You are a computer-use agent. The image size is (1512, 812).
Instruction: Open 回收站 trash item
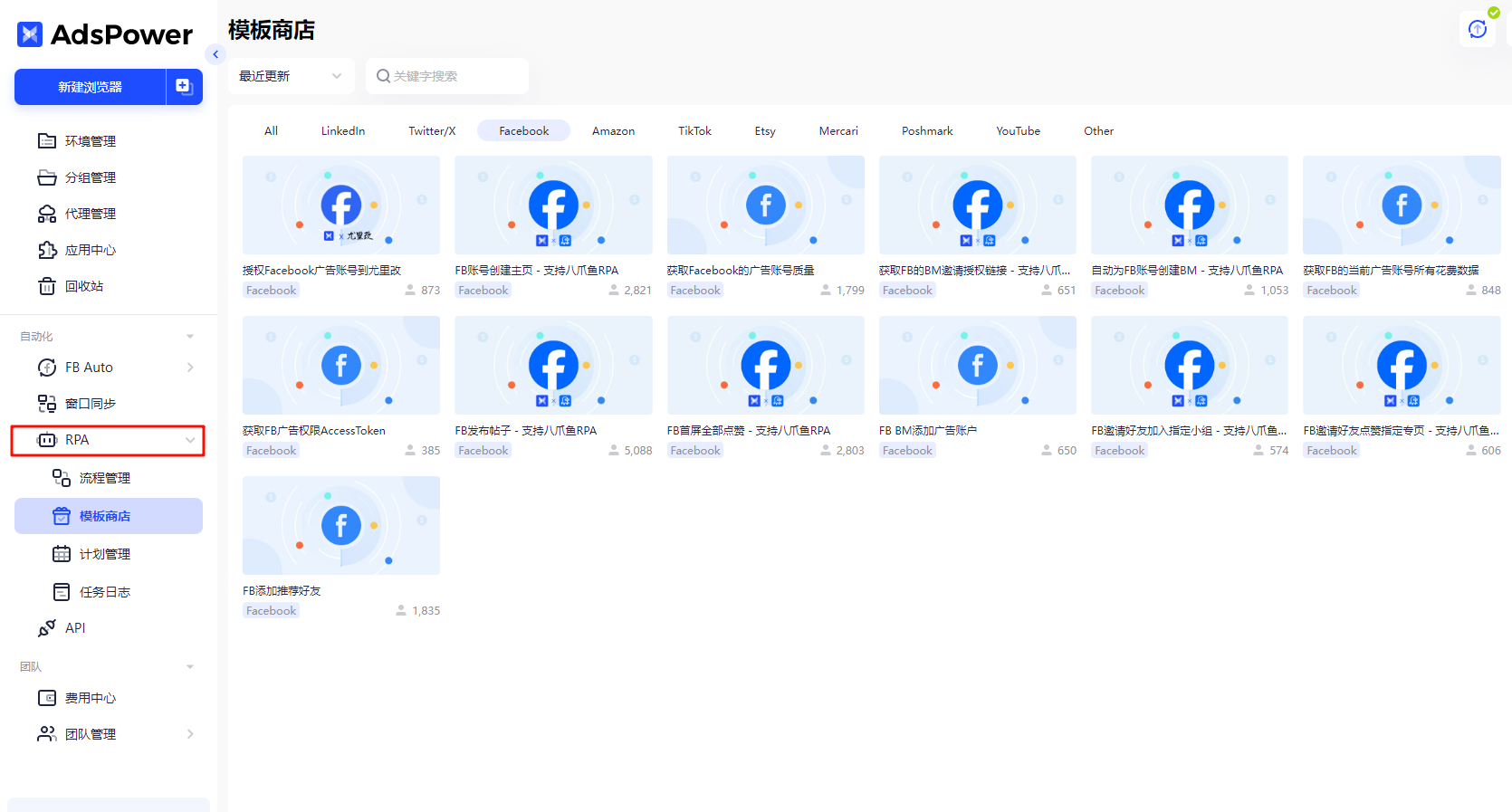click(x=109, y=286)
